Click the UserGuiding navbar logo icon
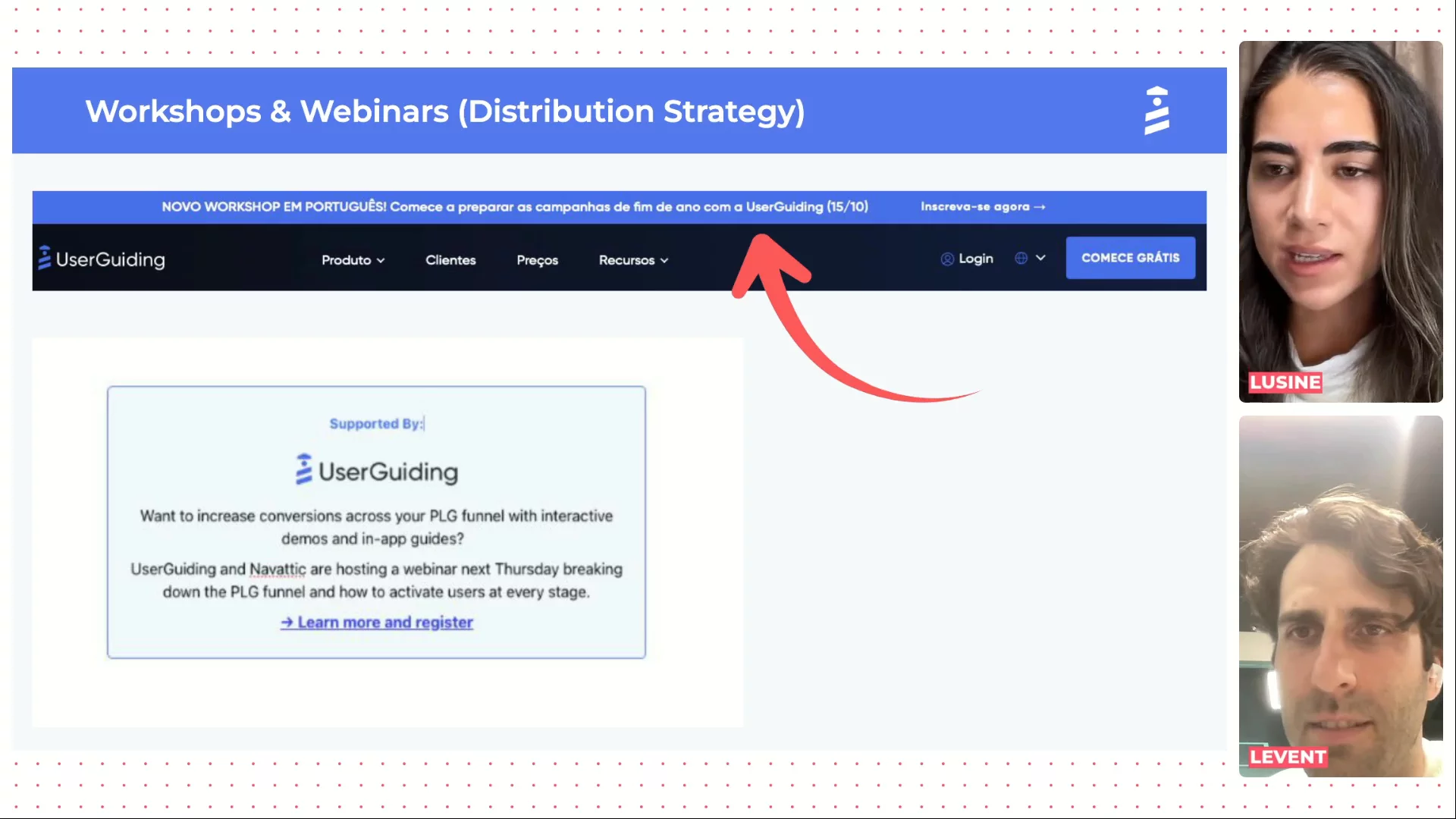 point(45,258)
